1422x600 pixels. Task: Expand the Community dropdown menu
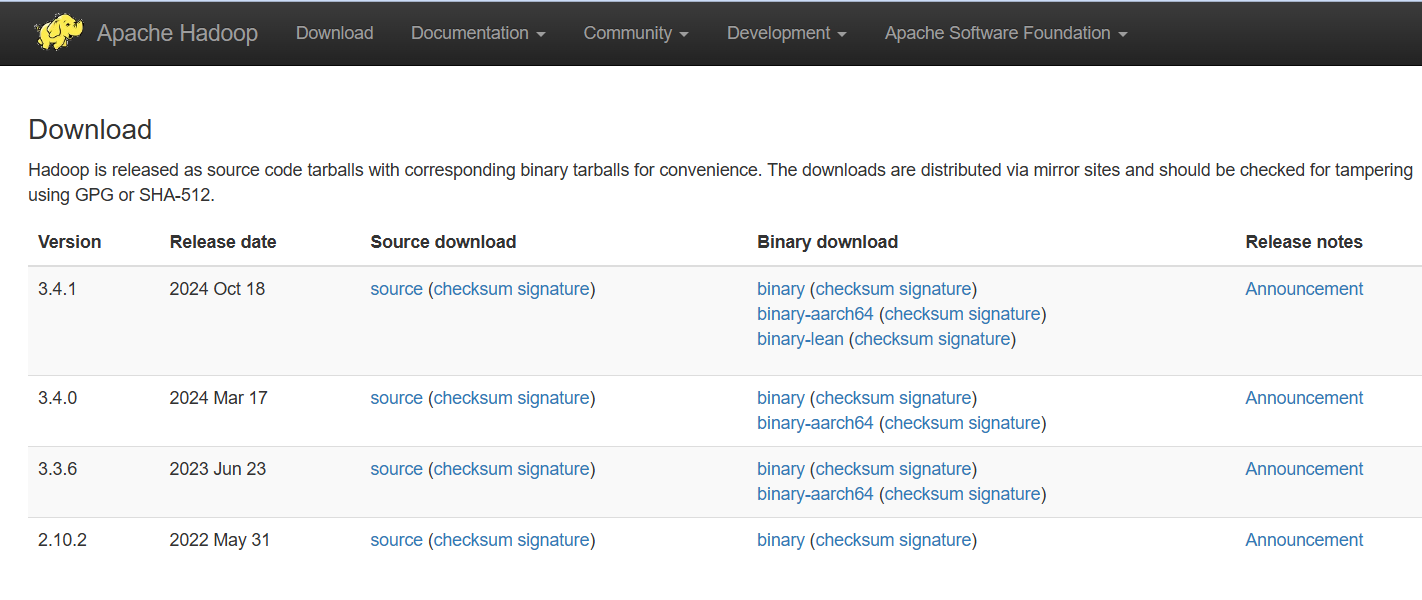(x=636, y=33)
